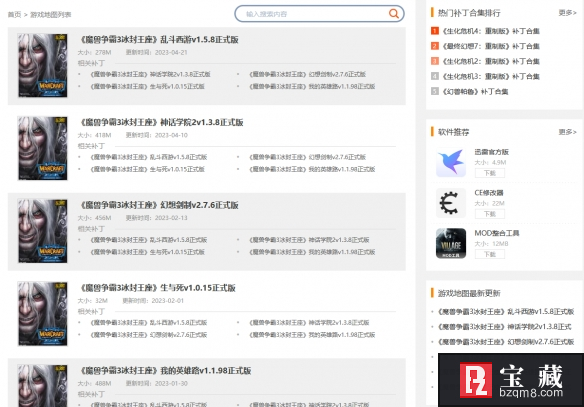Select the 大小: 418M text

point(94,135)
